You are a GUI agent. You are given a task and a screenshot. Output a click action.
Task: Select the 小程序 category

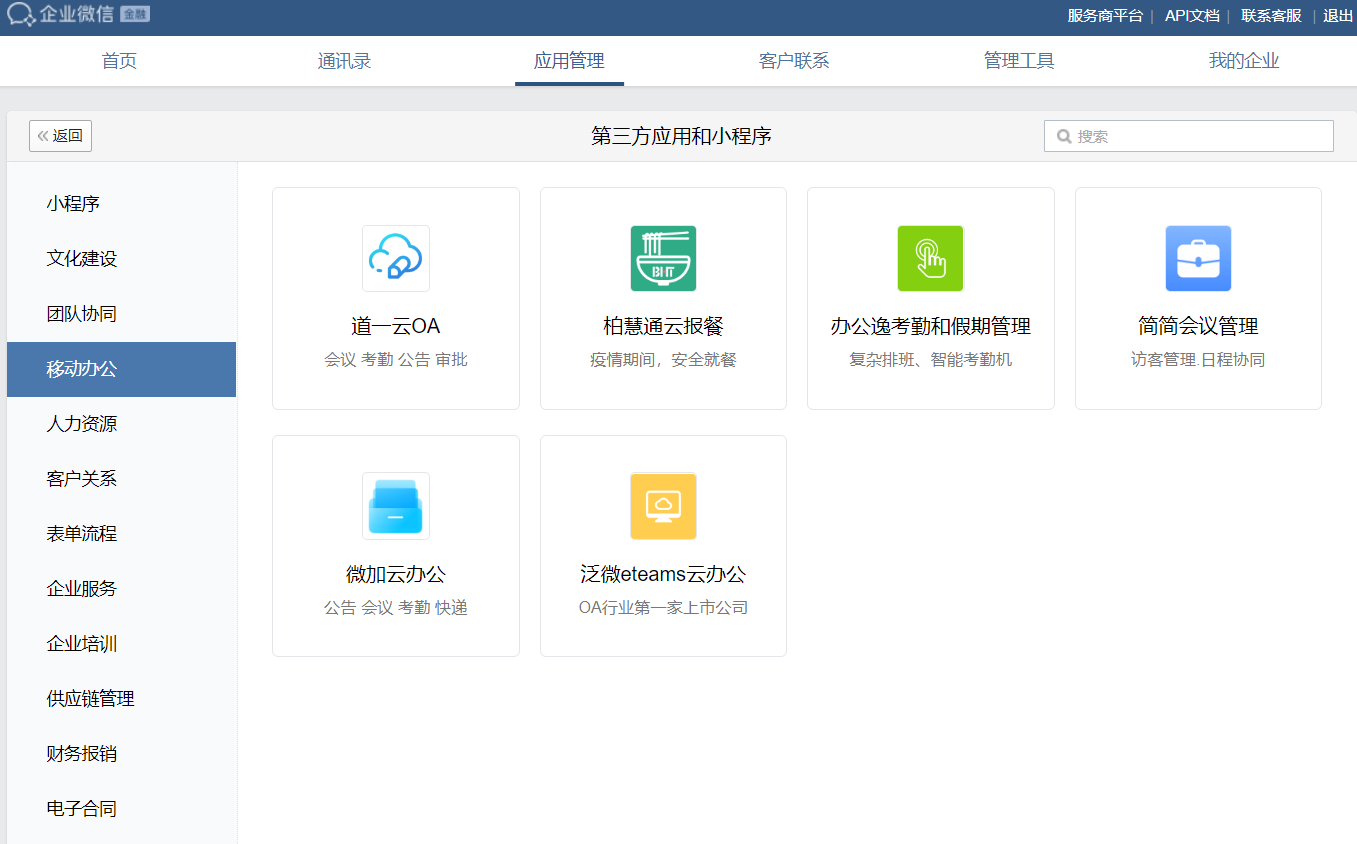tap(121, 204)
